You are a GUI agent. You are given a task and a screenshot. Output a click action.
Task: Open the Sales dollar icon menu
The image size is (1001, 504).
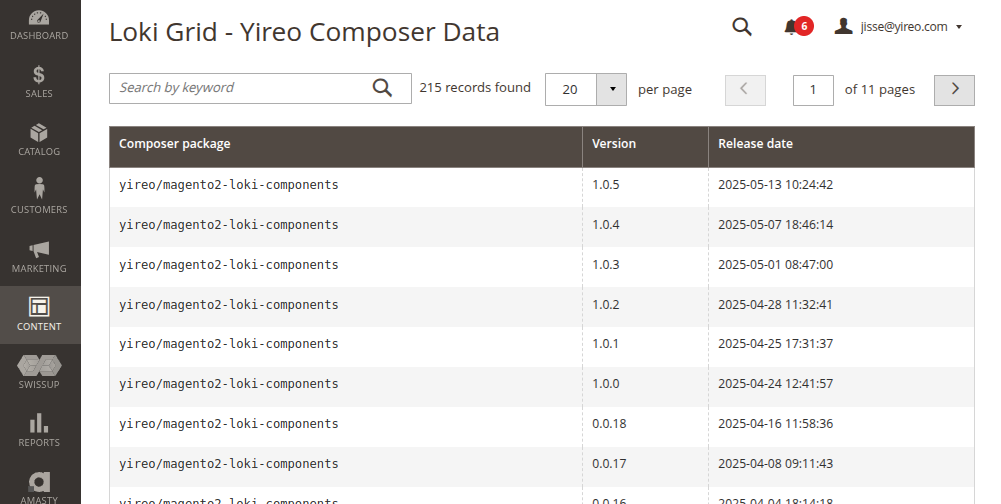tap(39, 76)
